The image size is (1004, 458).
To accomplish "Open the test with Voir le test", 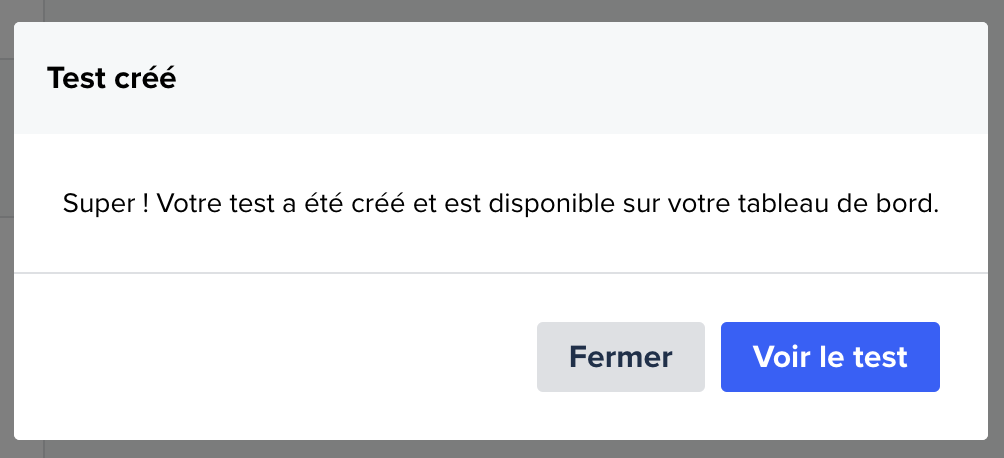I will coord(830,357).
